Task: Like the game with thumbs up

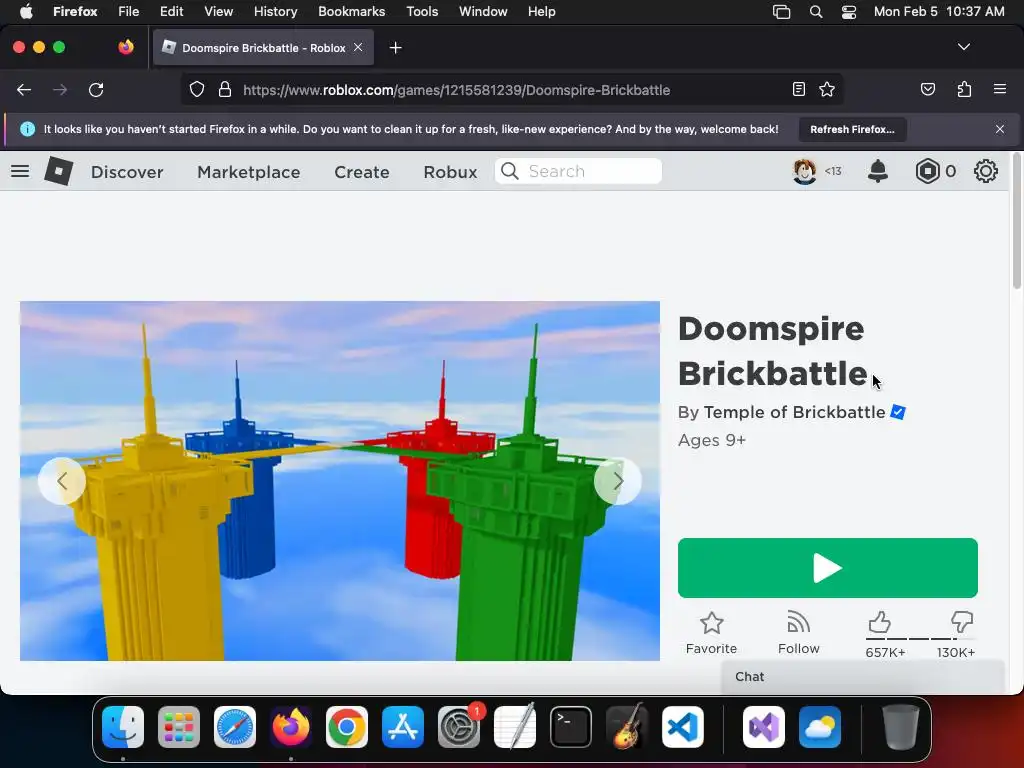Action: tap(880, 622)
